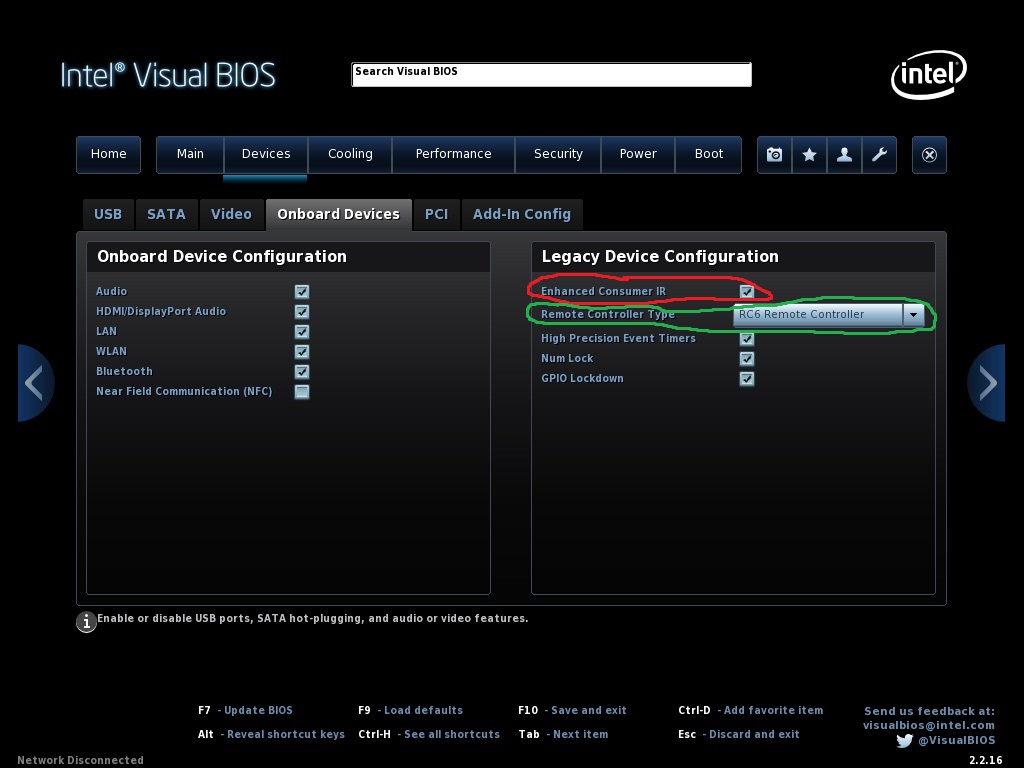This screenshot has width=1024, height=768.
Task: Open the Power menu
Action: pos(638,155)
